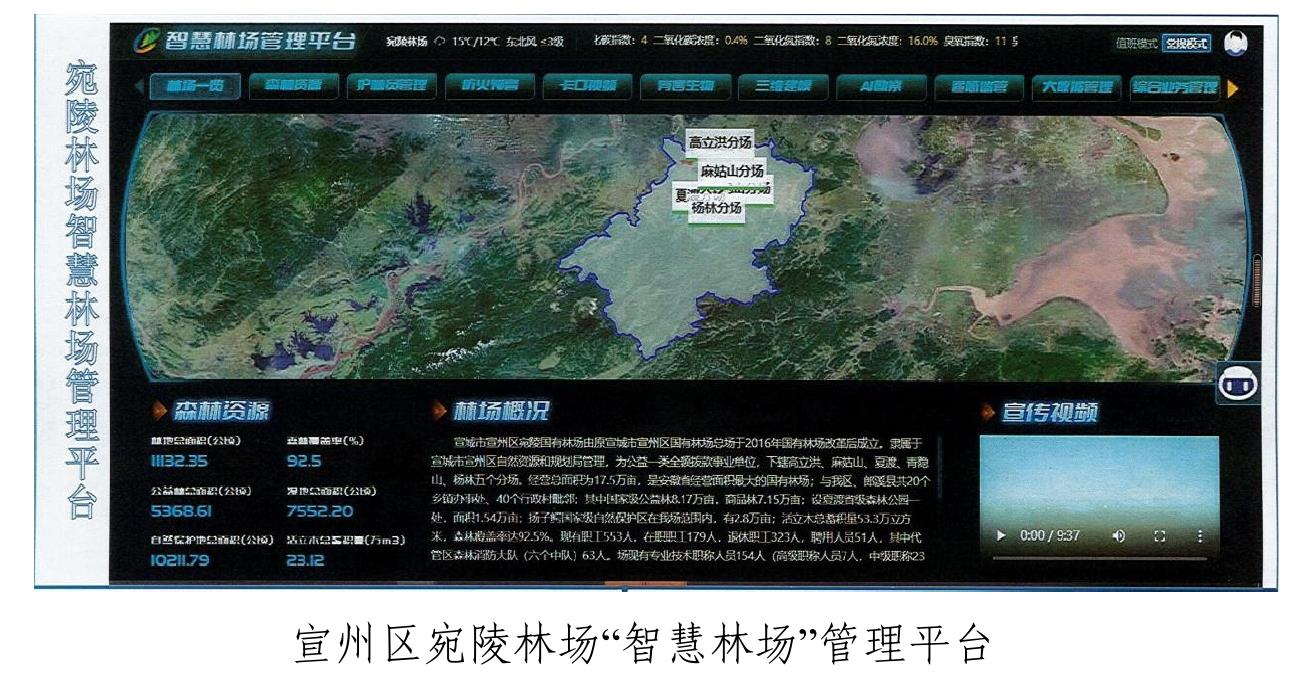Mute the promotional video volume
Image resolution: width=1295 pixels, height=674 pixels.
point(1118,536)
